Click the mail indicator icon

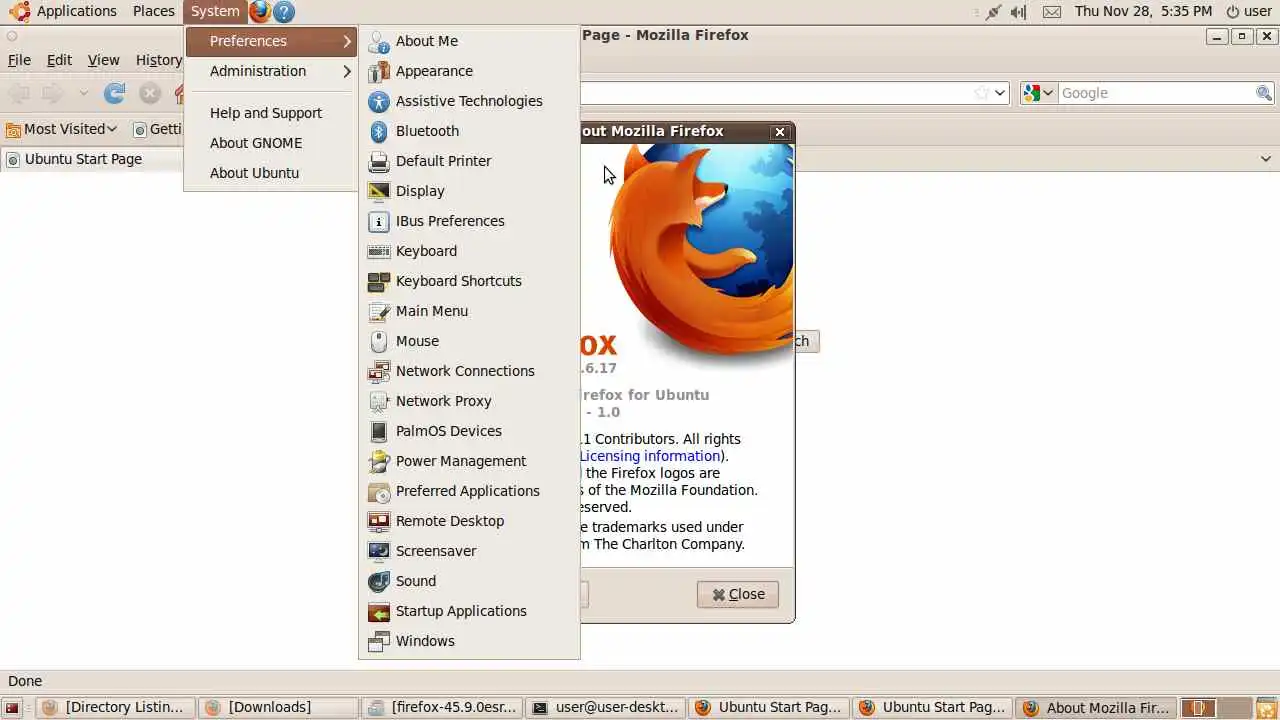(x=1051, y=12)
